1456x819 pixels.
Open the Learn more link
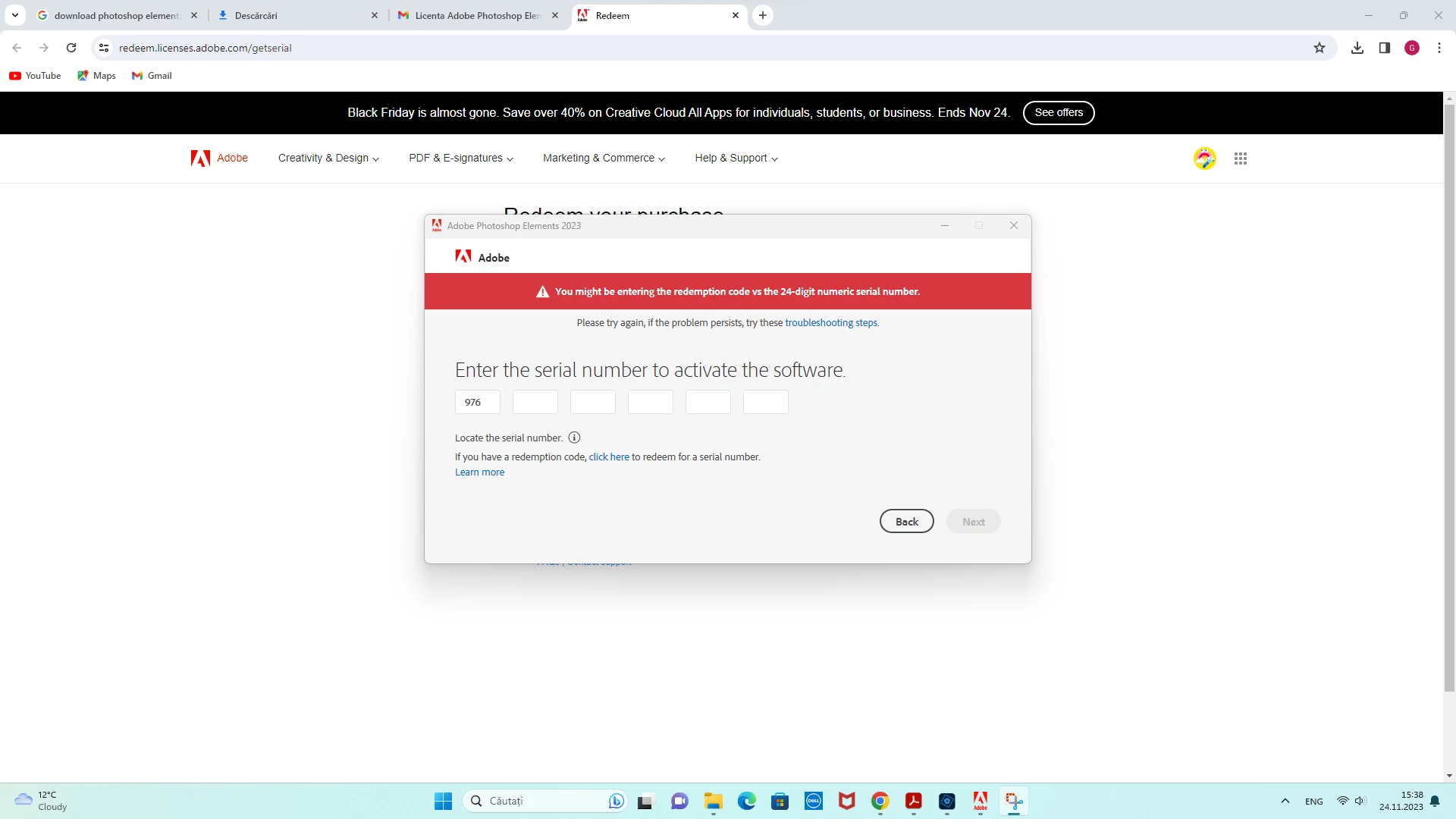[x=479, y=472]
